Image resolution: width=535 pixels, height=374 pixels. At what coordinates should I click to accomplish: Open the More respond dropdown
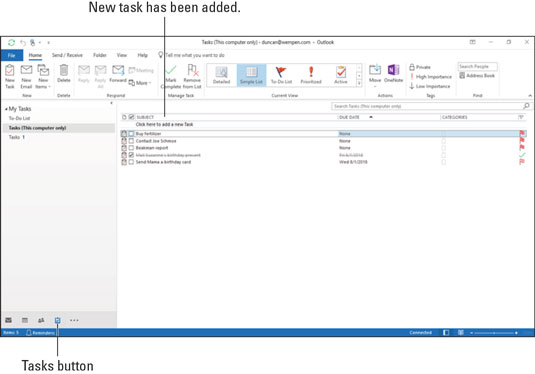click(140, 83)
